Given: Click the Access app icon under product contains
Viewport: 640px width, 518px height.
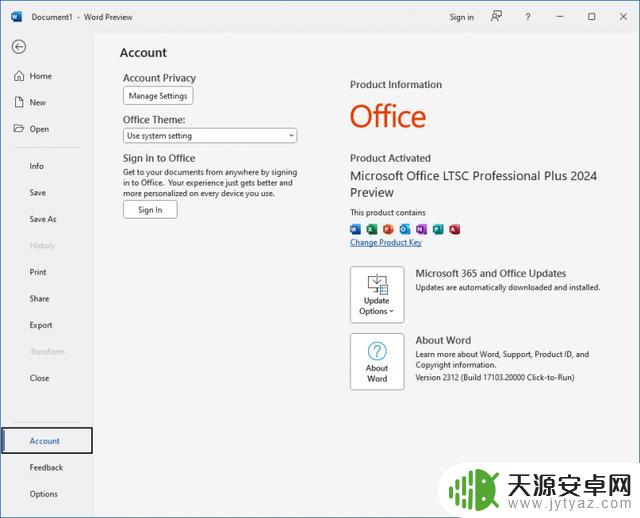Looking at the screenshot, I should click(454, 229).
